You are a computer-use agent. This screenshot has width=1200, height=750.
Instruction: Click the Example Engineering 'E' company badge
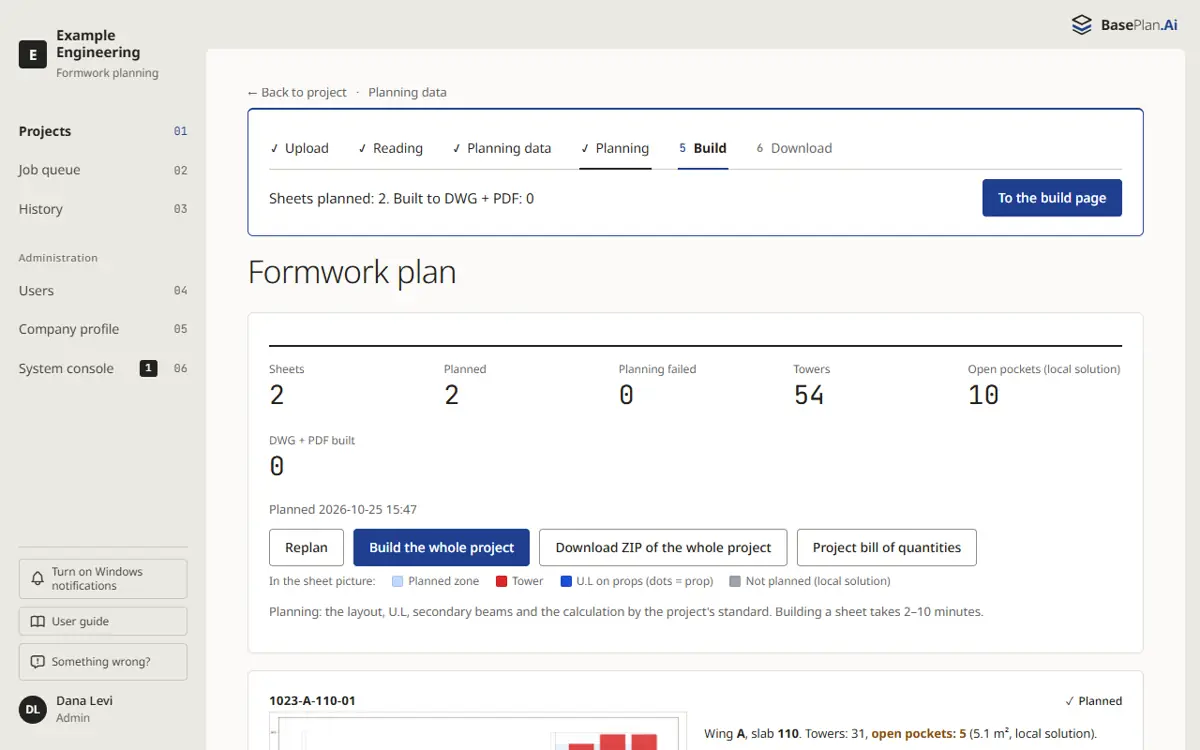coord(33,54)
